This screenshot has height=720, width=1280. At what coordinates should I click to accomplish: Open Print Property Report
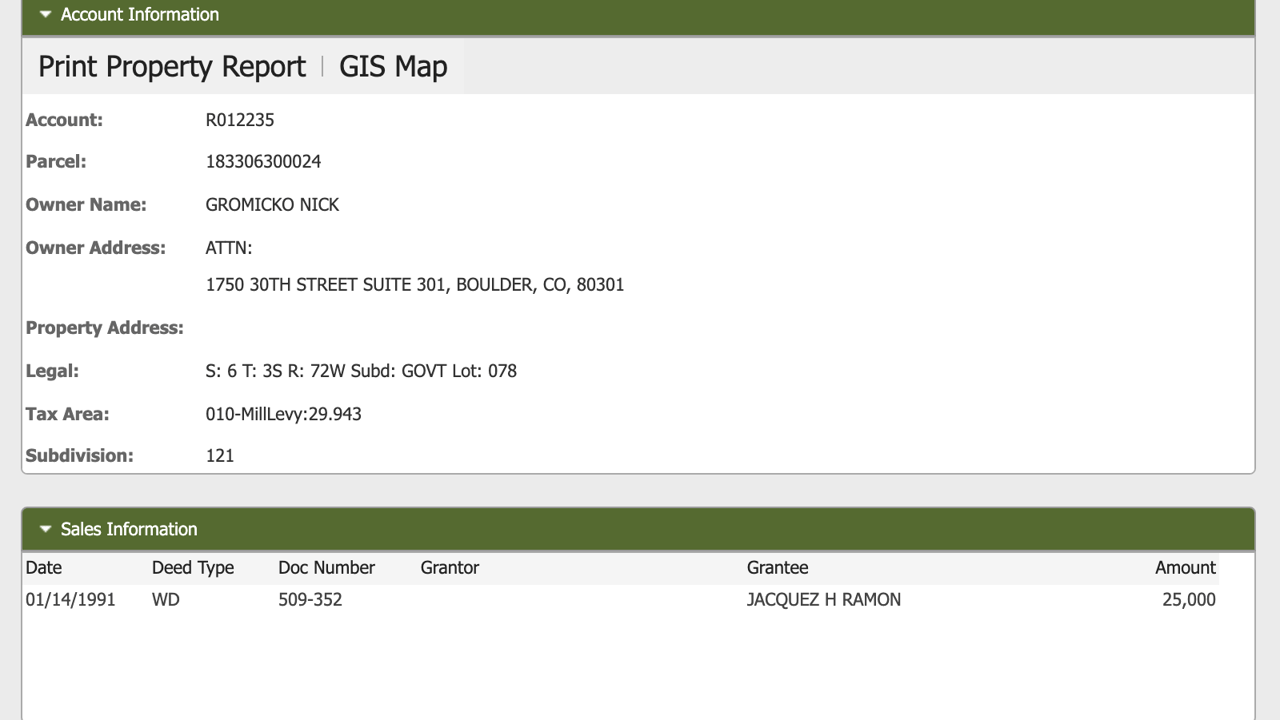coord(172,66)
